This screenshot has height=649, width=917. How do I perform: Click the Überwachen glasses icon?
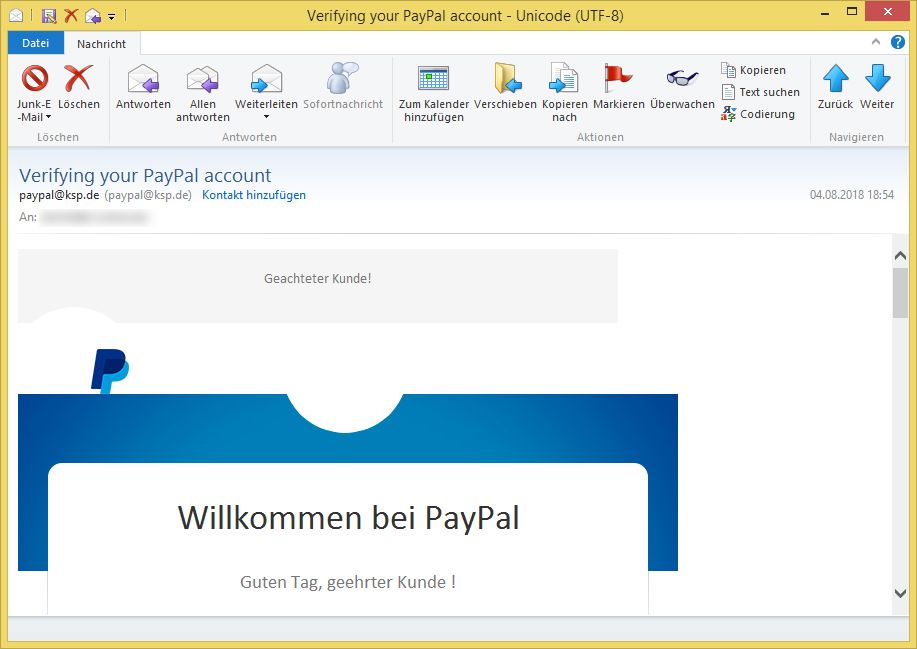pyautogui.click(x=682, y=77)
